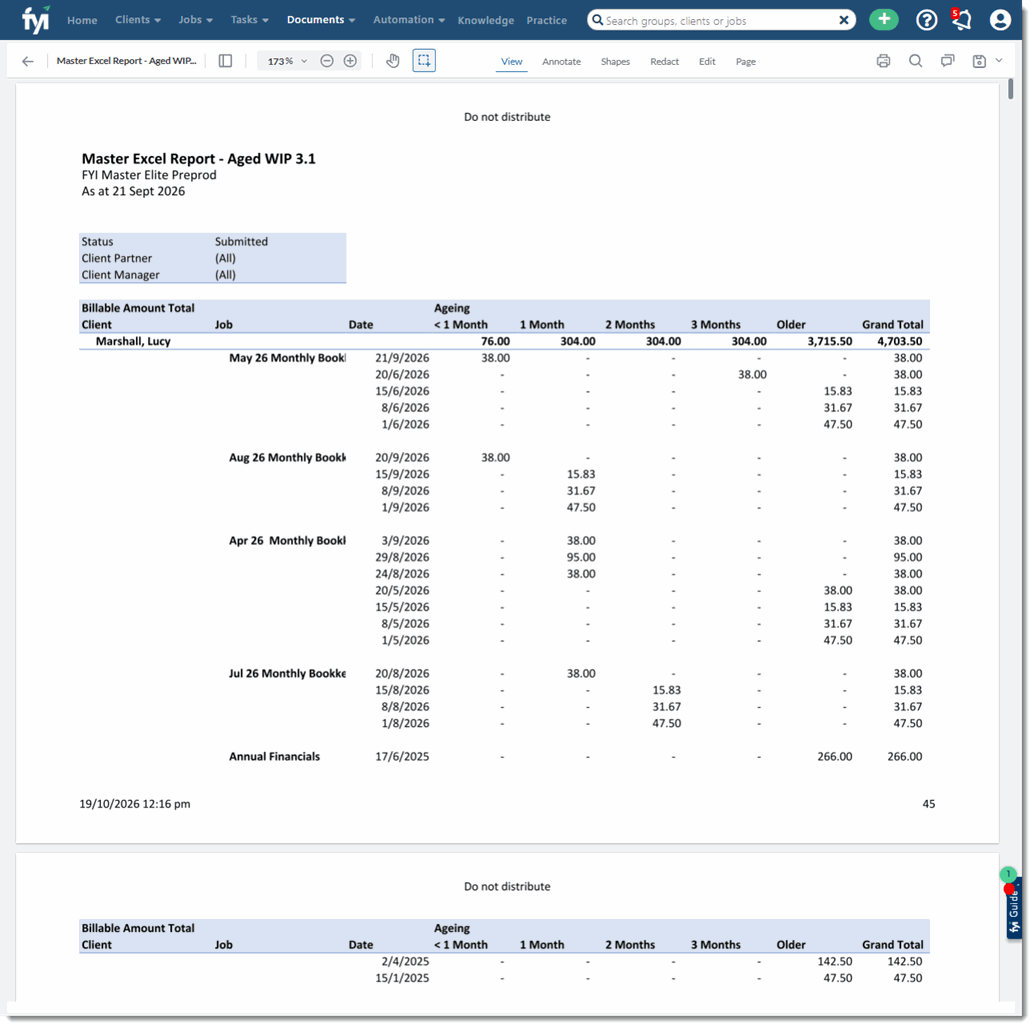Expand the save options chevron
The width and height of the screenshot is (1034, 1028).
point(999,61)
